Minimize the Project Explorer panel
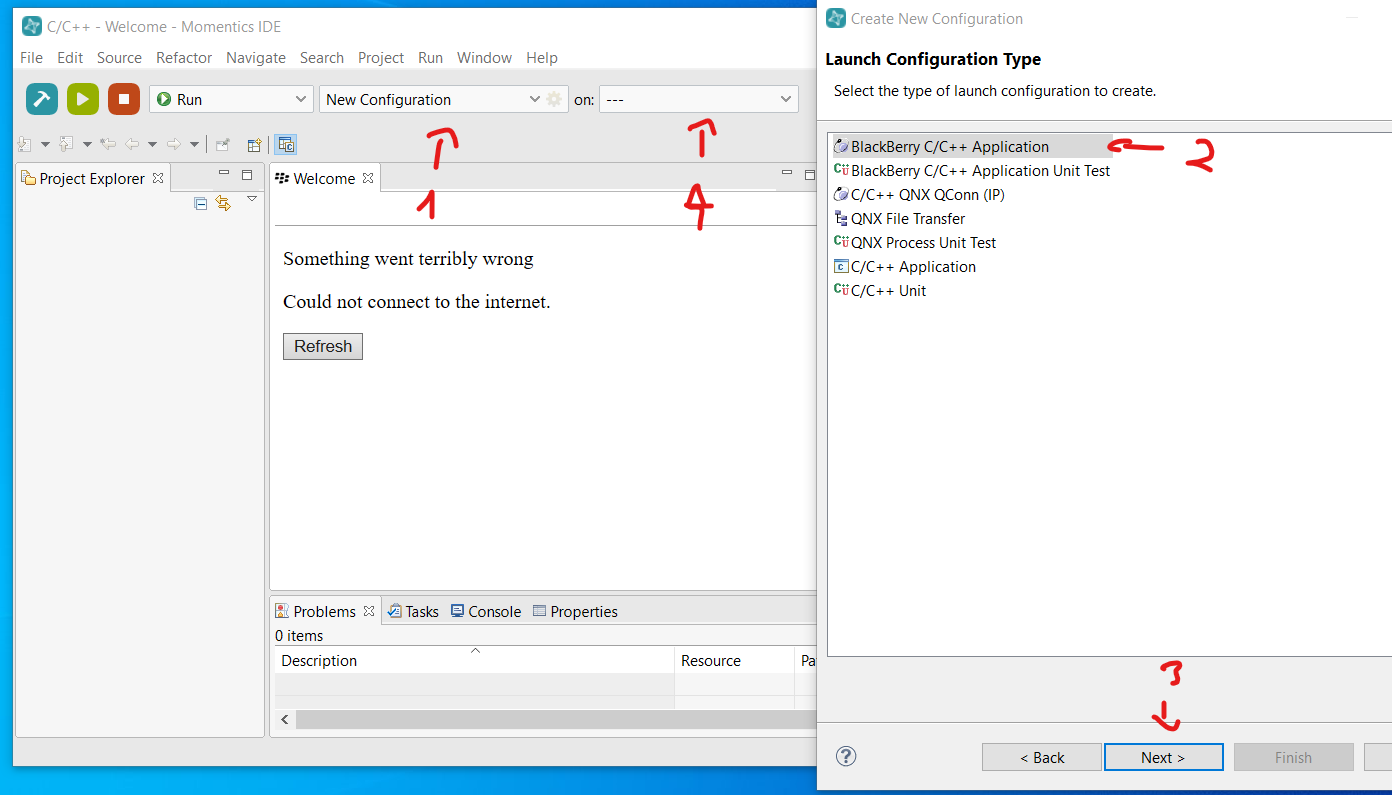 225,174
